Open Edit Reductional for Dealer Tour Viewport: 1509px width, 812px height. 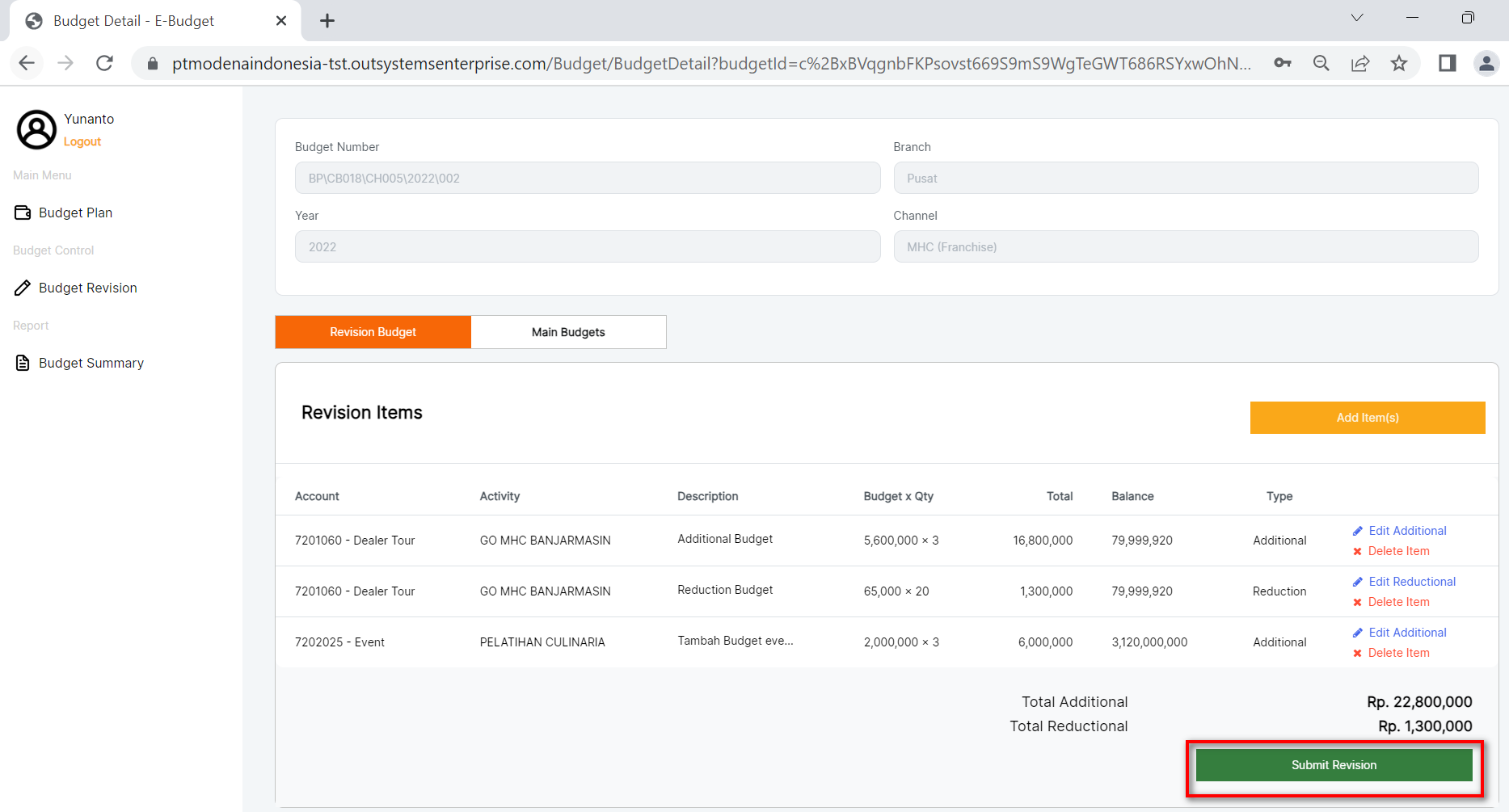1411,582
